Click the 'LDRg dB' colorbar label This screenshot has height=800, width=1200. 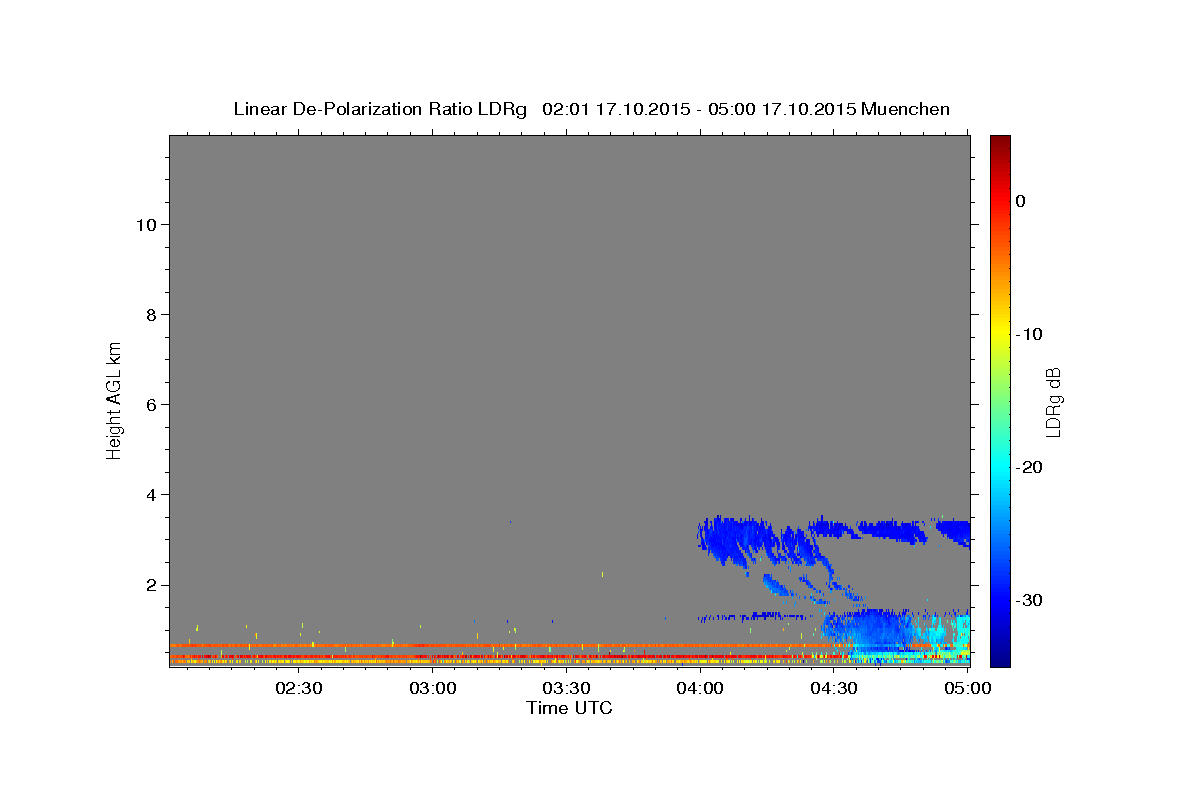coord(1053,402)
